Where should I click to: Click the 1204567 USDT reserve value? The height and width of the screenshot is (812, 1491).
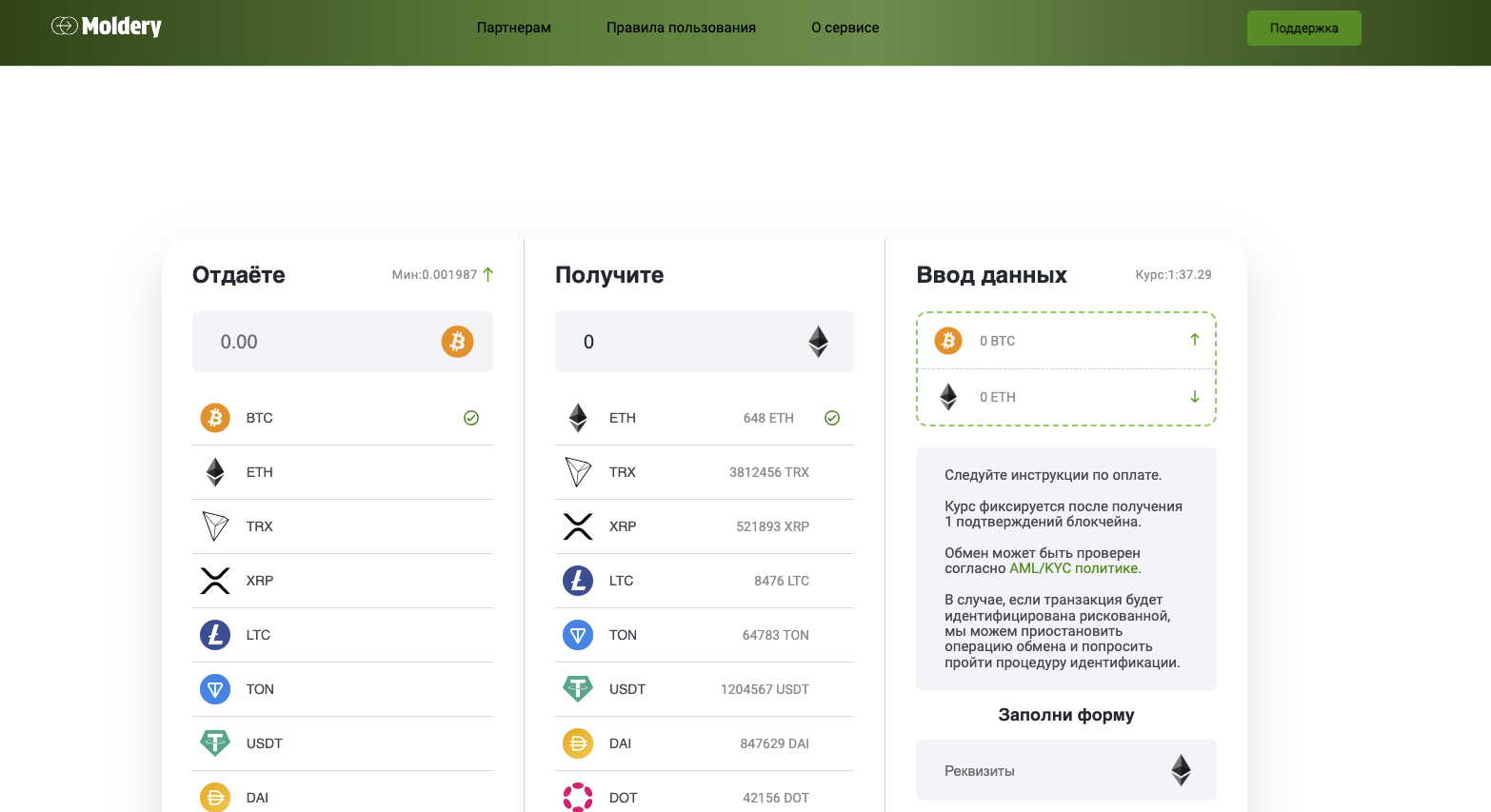(x=765, y=689)
